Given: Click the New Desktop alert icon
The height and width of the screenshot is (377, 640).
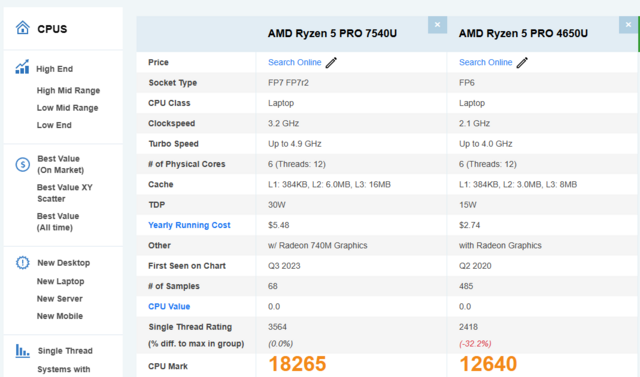Looking at the screenshot, I should [22, 262].
